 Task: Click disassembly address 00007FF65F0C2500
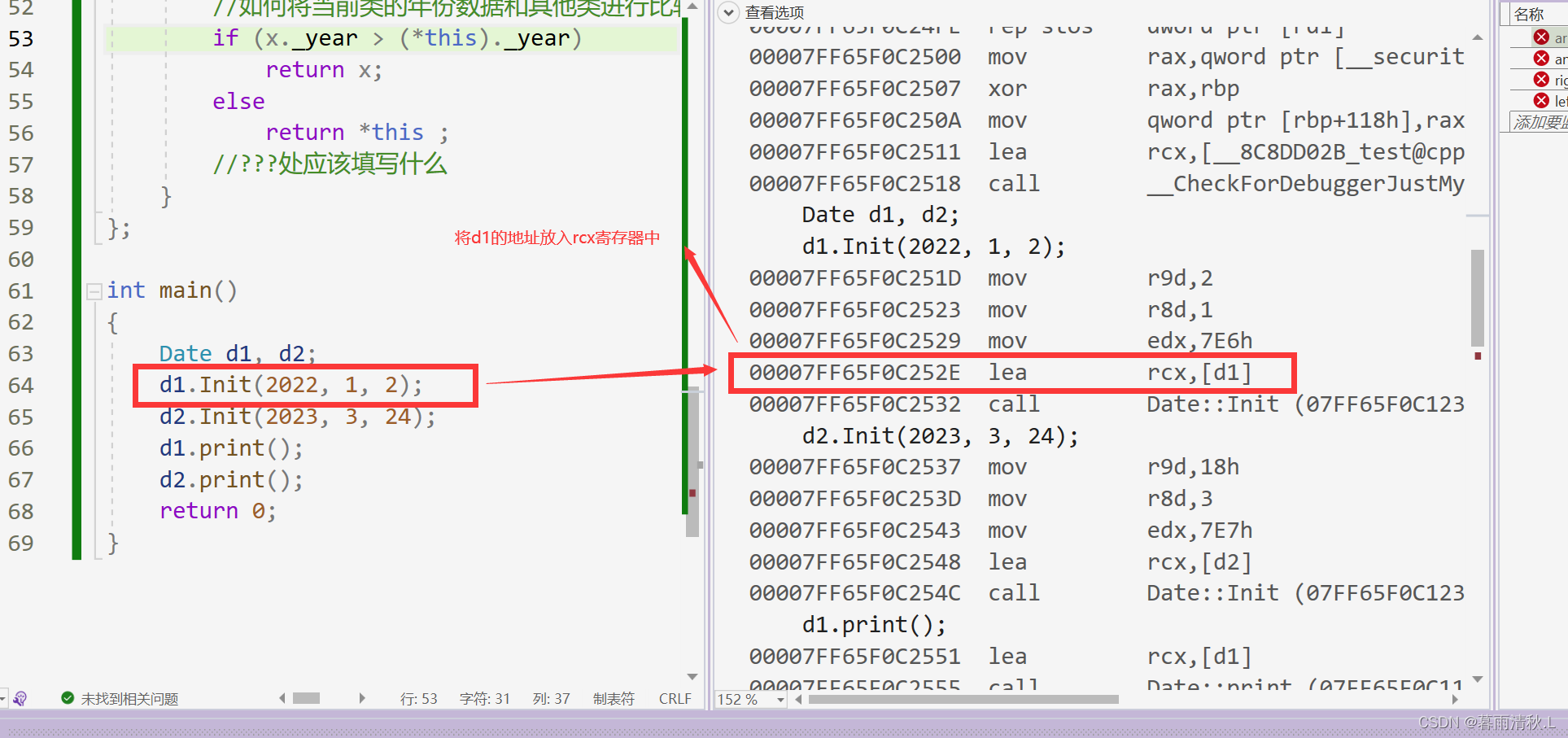click(x=854, y=57)
